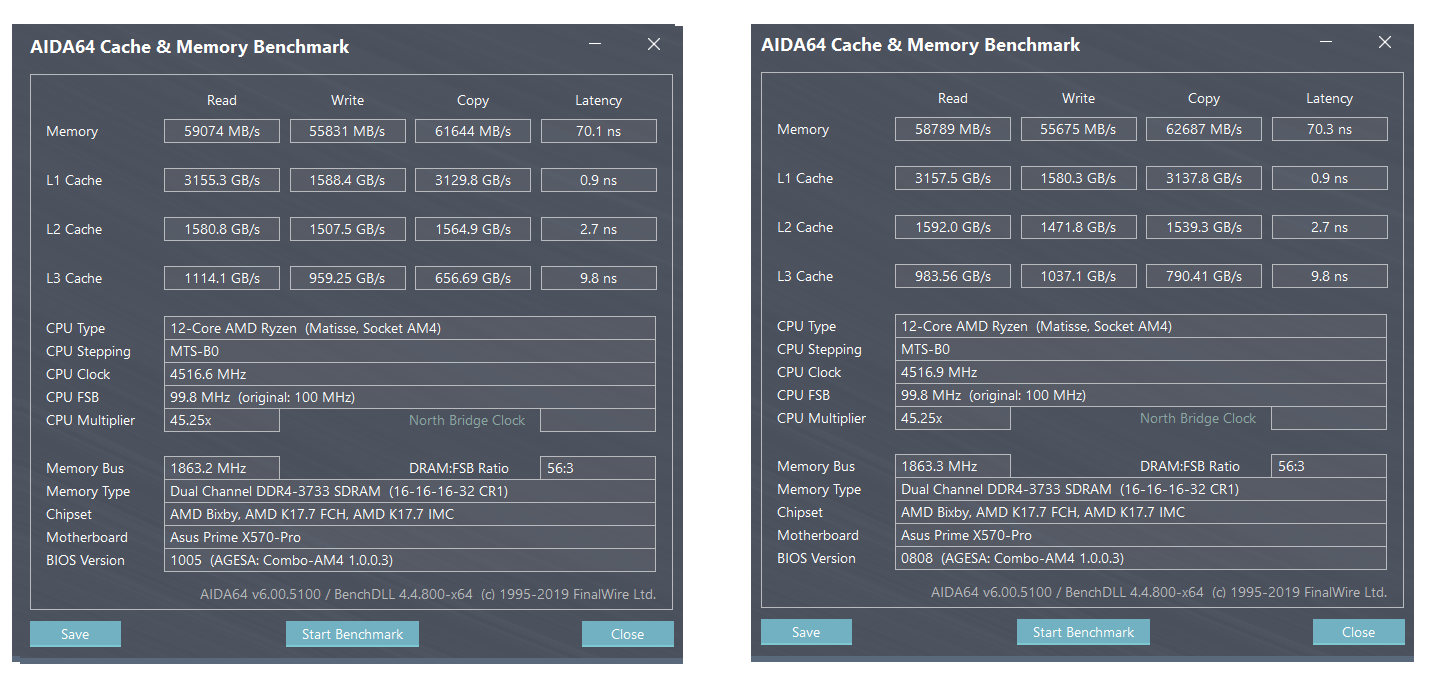
Task: Click Save in the left AIDA64 window
Action: click(75, 634)
